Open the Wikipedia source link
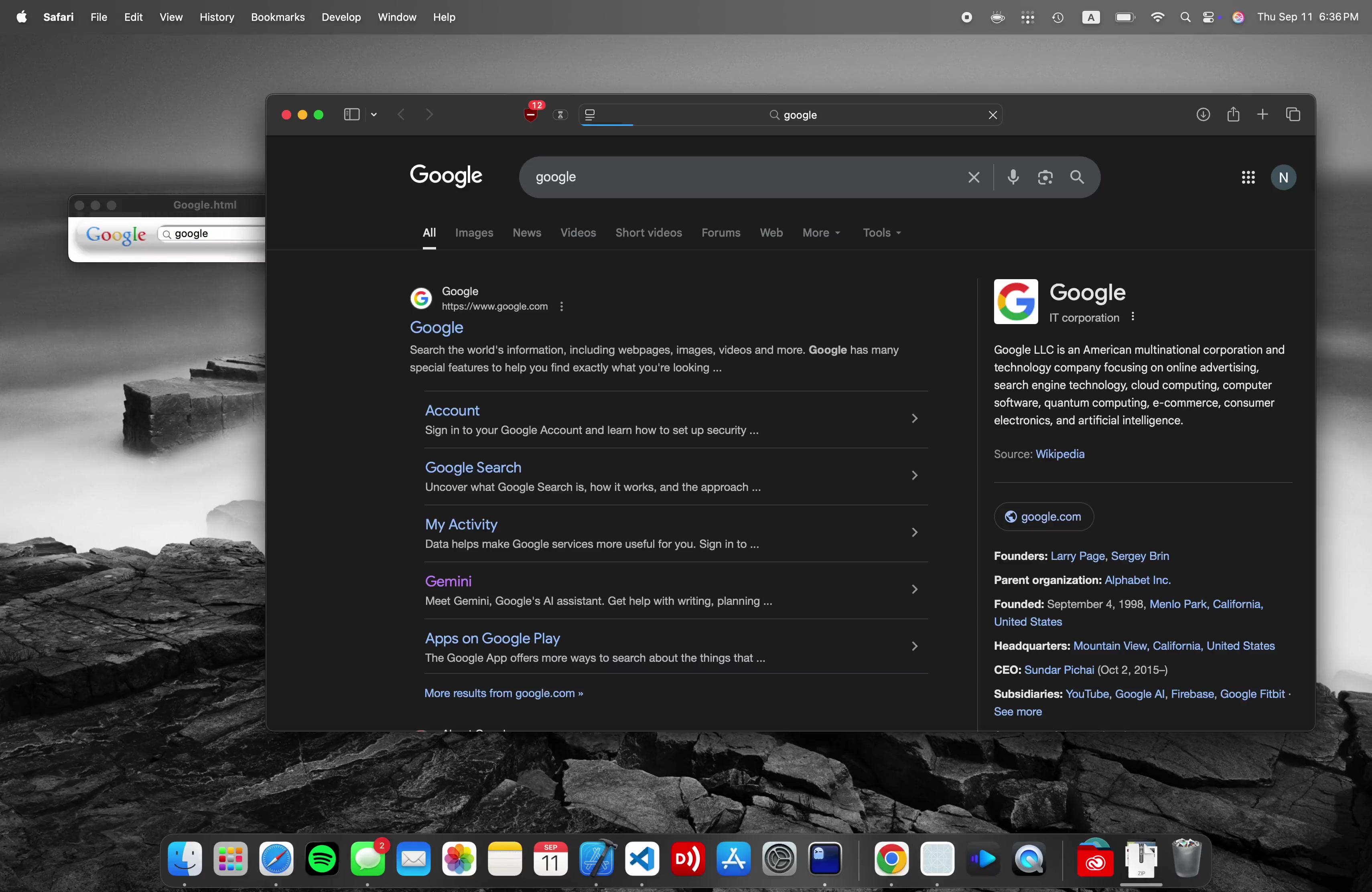 pyautogui.click(x=1059, y=454)
